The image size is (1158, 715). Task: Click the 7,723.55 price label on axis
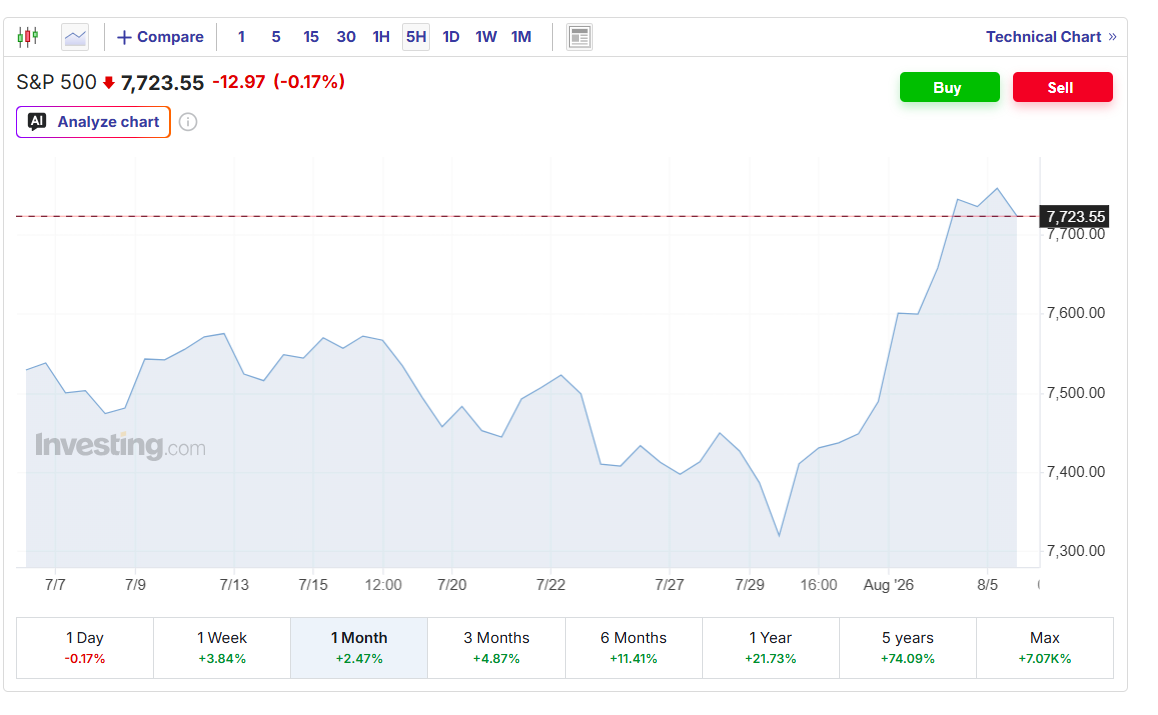pyautogui.click(x=1075, y=216)
